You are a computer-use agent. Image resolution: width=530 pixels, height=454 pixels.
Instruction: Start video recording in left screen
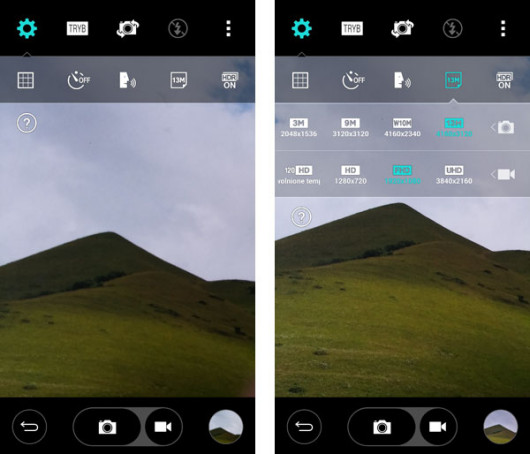[163, 427]
